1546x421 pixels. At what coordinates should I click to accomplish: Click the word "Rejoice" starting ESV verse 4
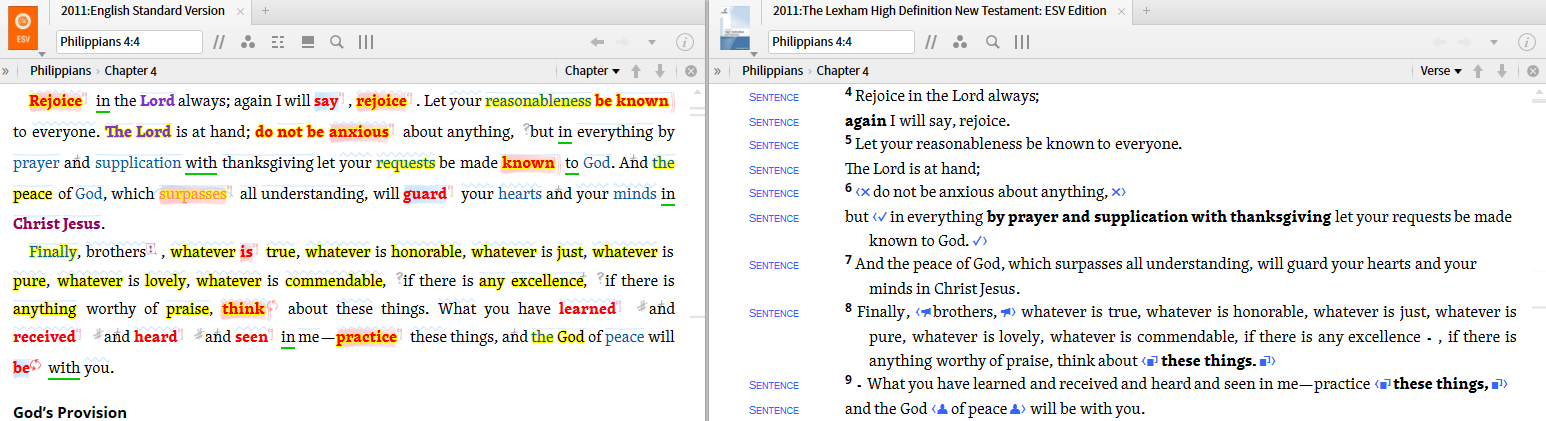pyautogui.click(x=55, y=101)
